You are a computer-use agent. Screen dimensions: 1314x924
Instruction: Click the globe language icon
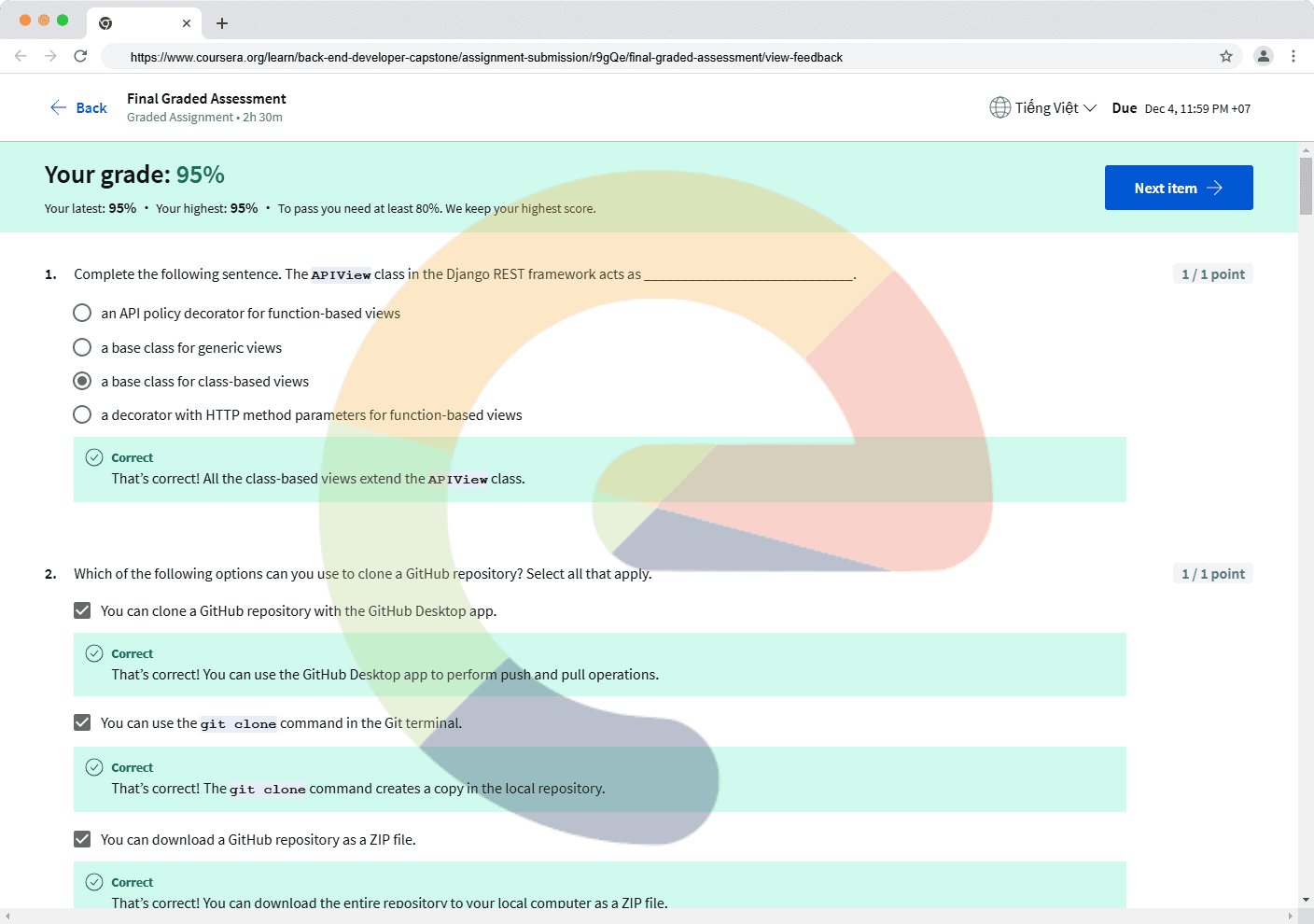pos(999,108)
